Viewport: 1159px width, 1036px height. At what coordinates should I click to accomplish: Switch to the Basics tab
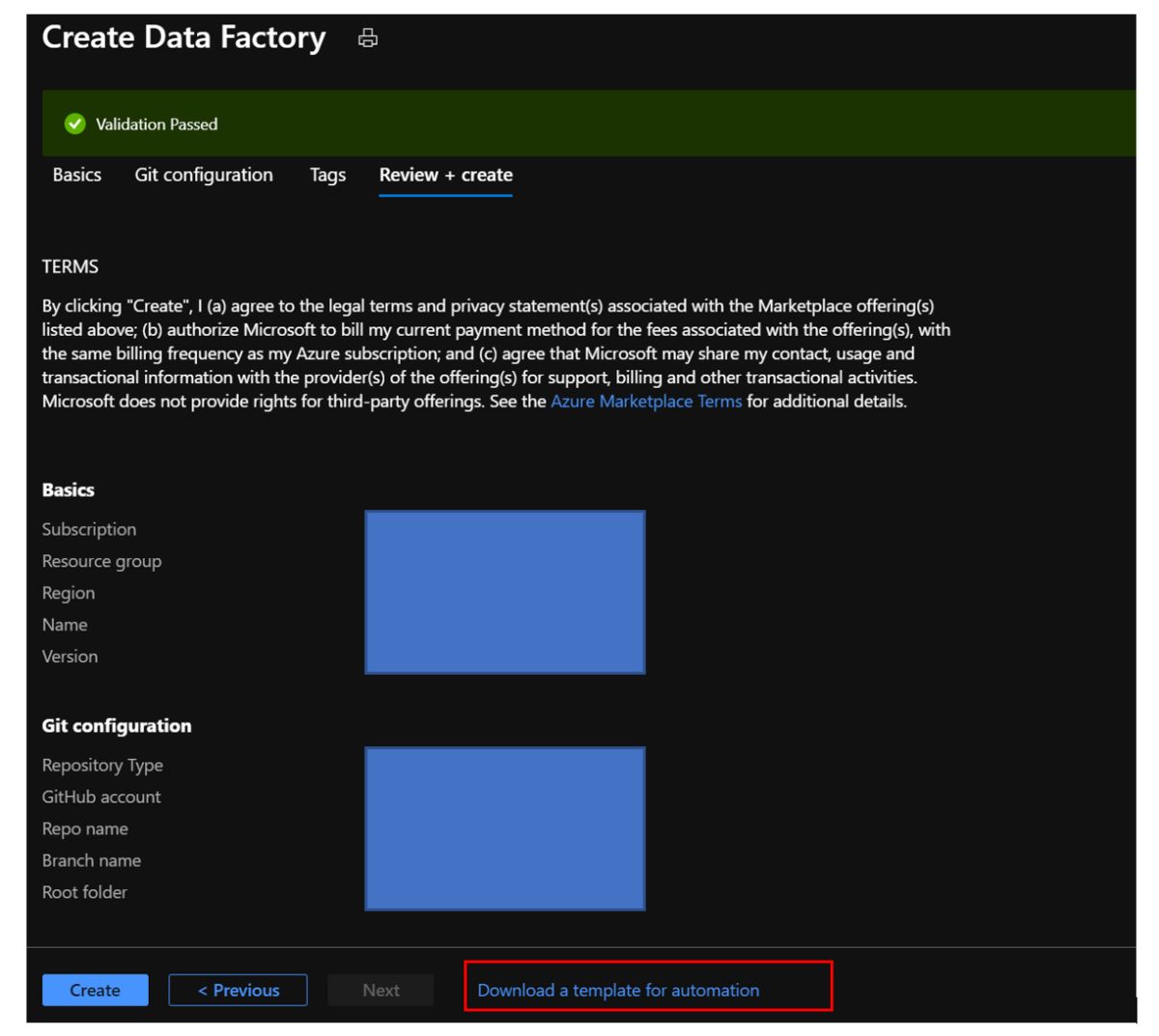[77, 175]
